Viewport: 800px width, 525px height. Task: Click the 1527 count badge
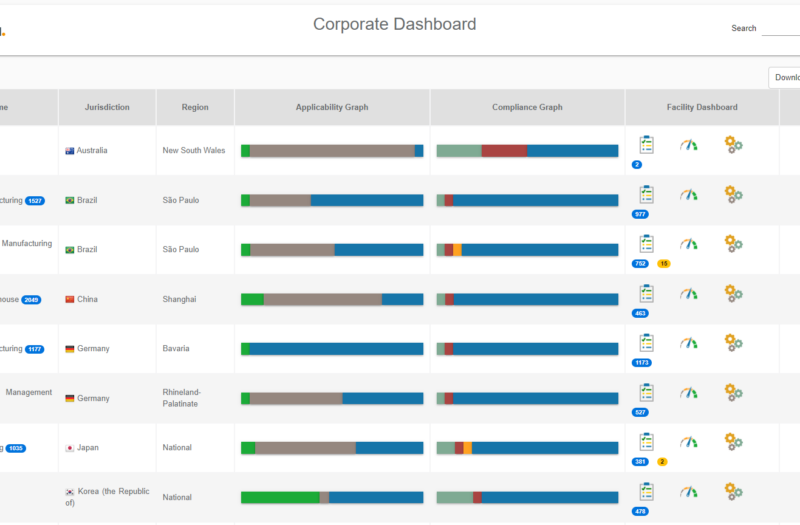point(35,201)
